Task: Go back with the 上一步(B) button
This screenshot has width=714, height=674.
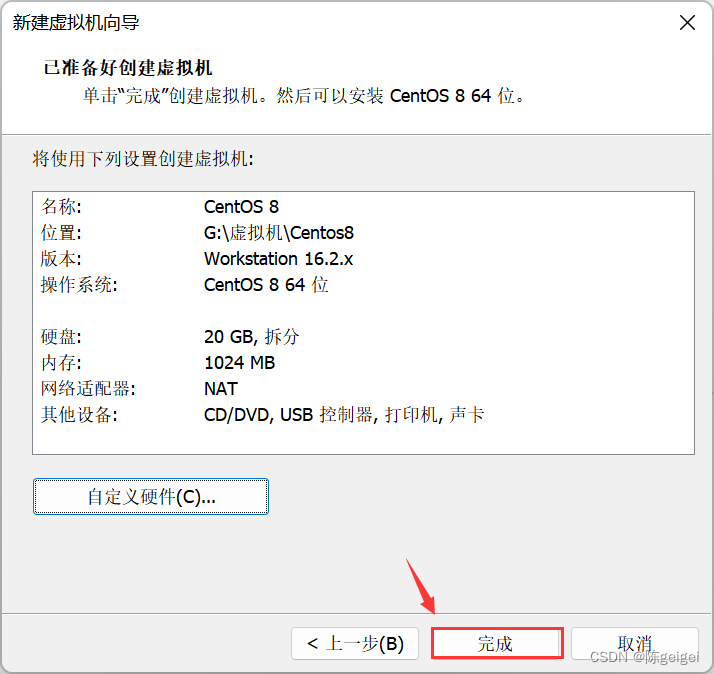Action: point(355,643)
